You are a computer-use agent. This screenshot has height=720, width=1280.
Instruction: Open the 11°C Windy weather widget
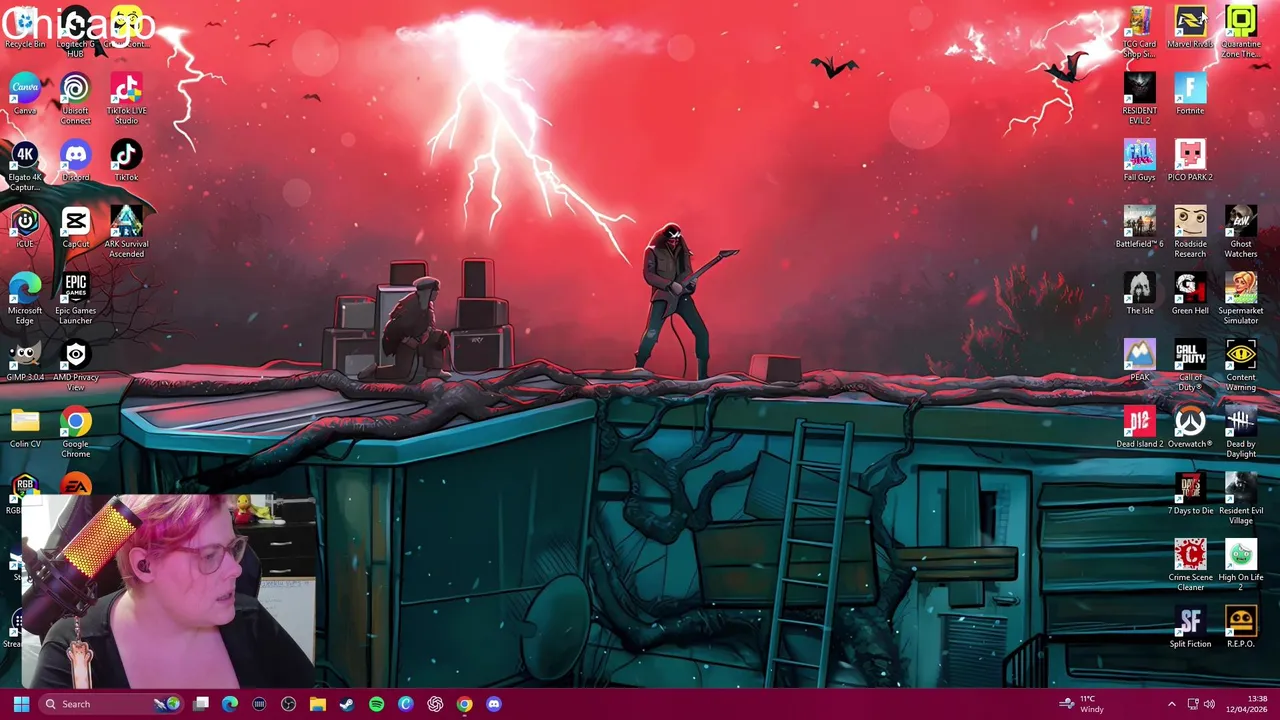[x=1081, y=704]
